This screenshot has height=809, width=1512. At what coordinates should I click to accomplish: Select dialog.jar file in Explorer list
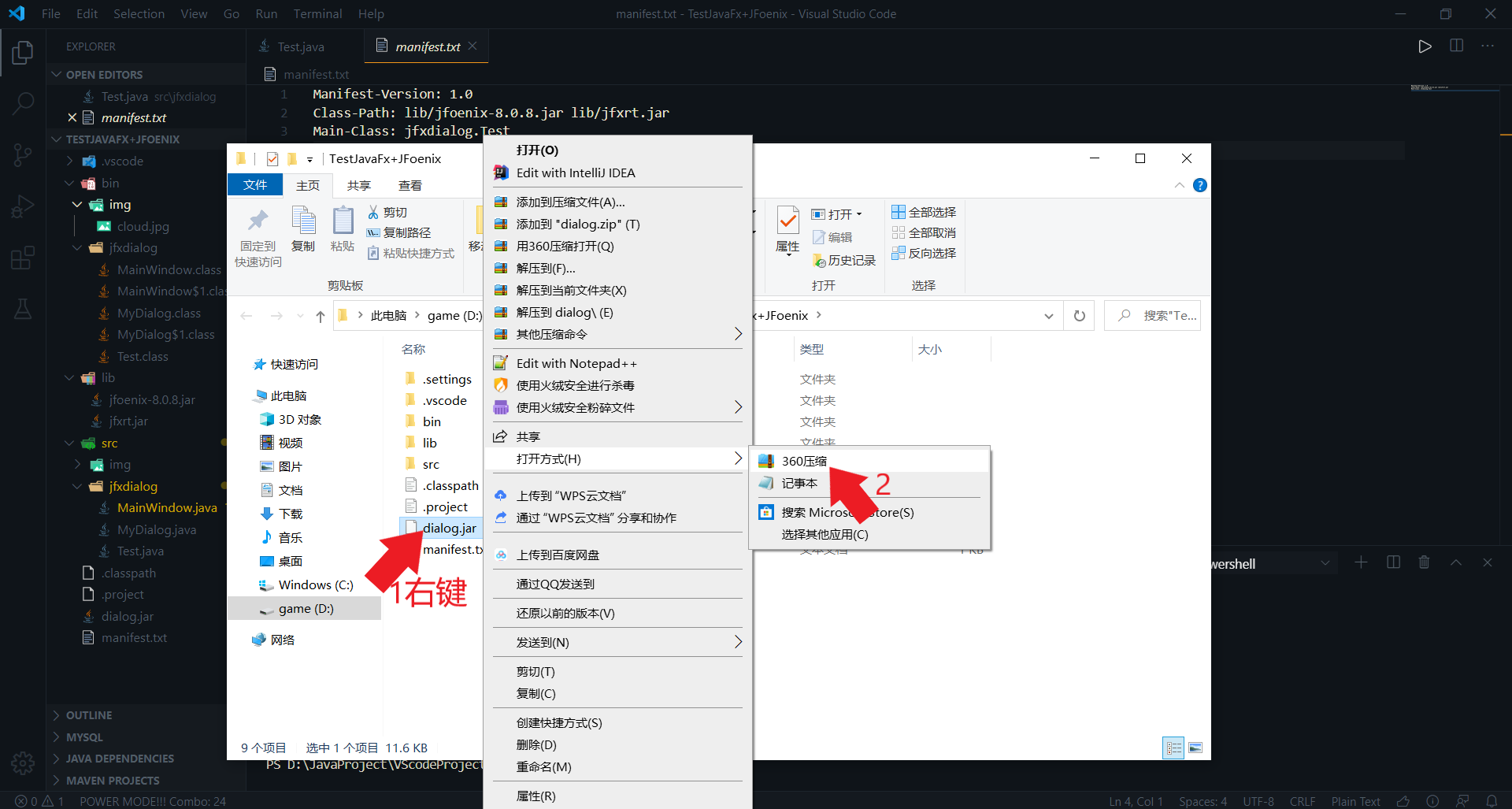tap(441, 528)
